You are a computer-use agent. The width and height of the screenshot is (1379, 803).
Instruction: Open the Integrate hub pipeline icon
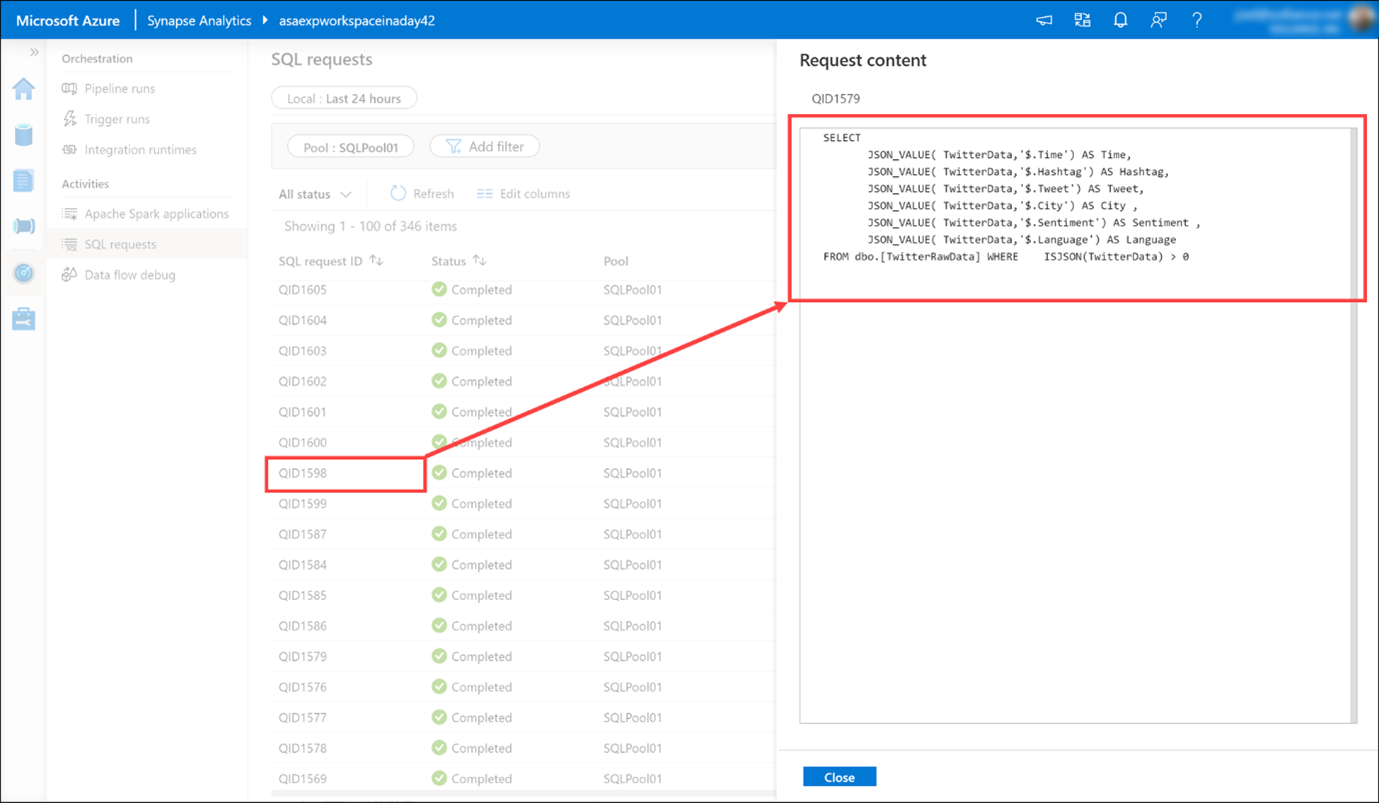point(24,227)
